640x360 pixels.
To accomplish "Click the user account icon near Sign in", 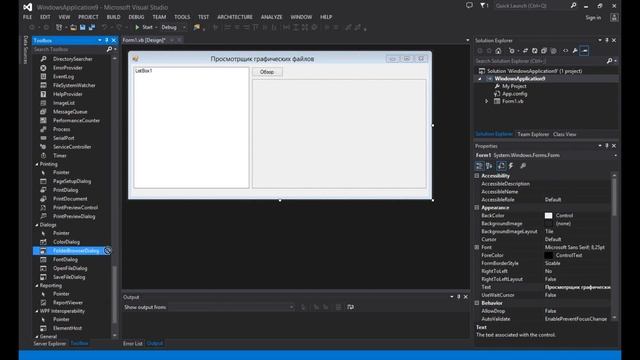I will click(614, 18).
